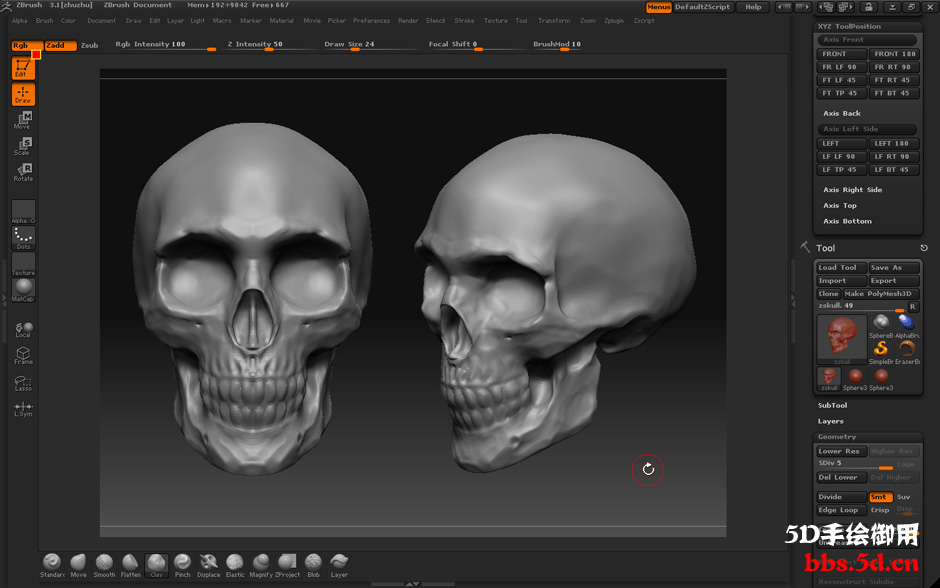Open the Material menu
The height and width of the screenshot is (588, 940).
281,20
